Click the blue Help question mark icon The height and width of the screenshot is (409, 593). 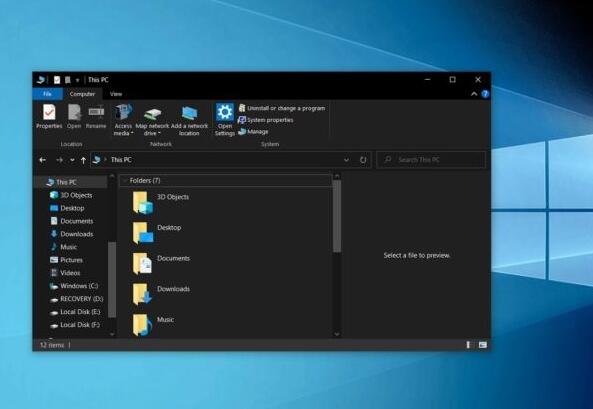click(x=485, y=94)
